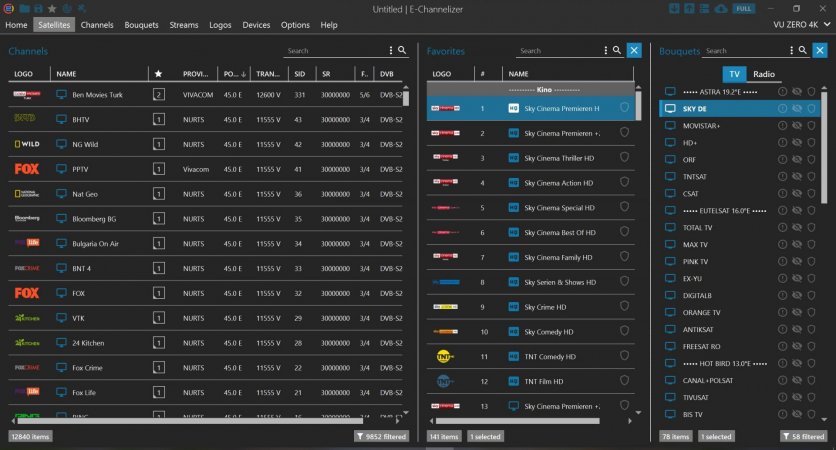This screenshot has height=450, width=836.
Task: Click the FOX logo of PPTV row
Action: tap(27, 169)
